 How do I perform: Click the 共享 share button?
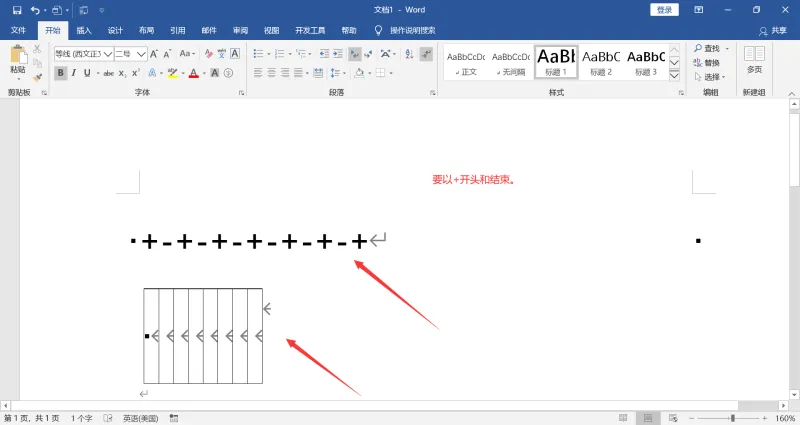[773, 31]
